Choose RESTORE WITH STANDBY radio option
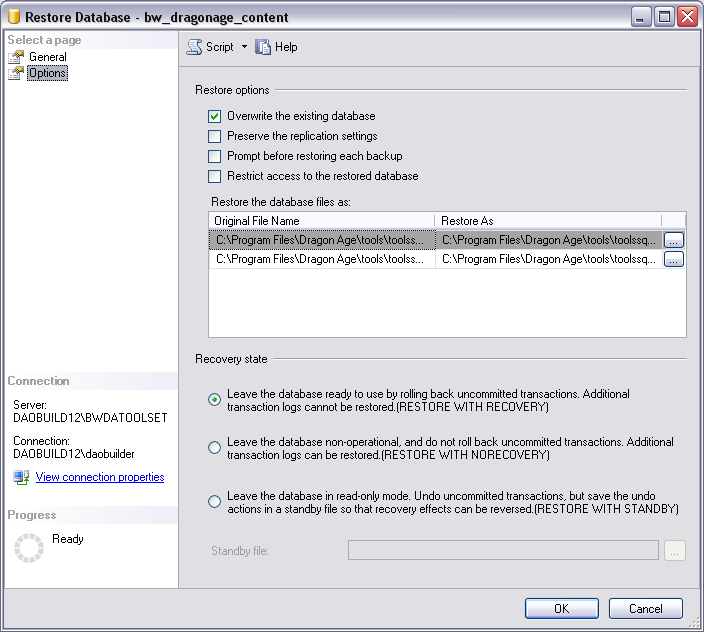The width and height of the screenshot is (704, 632). 214,502
